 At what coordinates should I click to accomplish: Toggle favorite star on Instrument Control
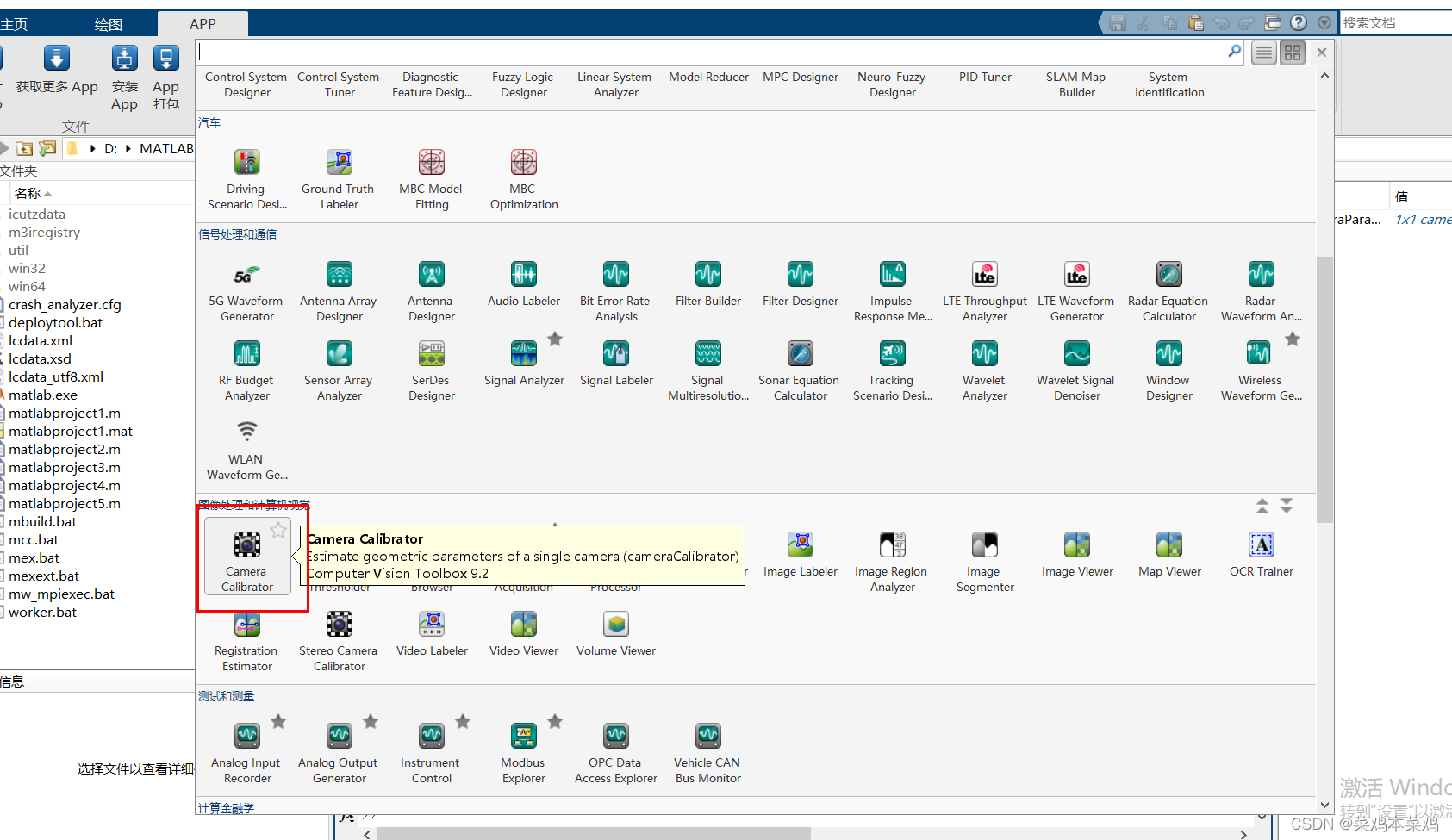click(x=463, y=721)
